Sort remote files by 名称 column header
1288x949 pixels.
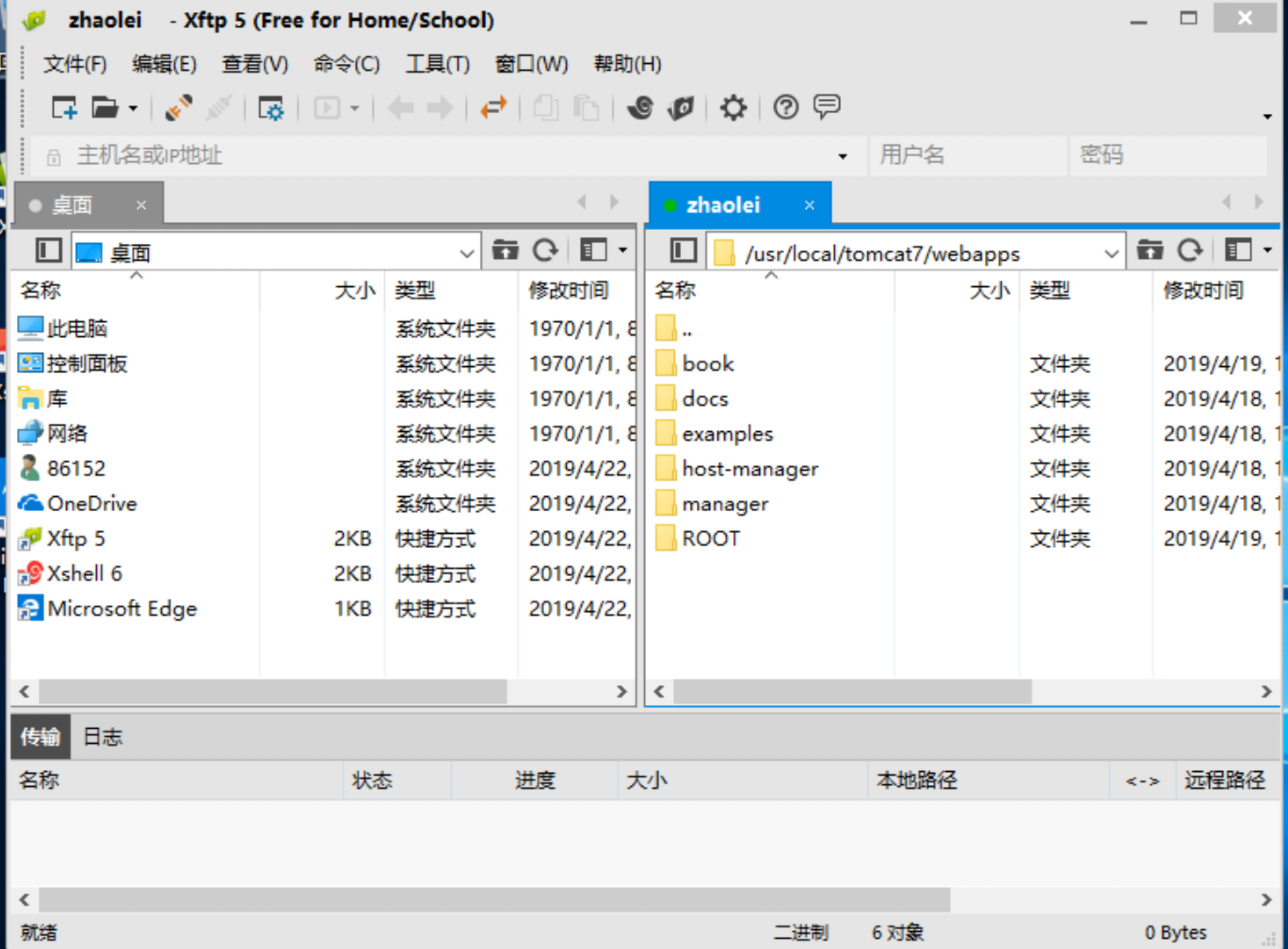pyautogui.click(x=676, y=290)
